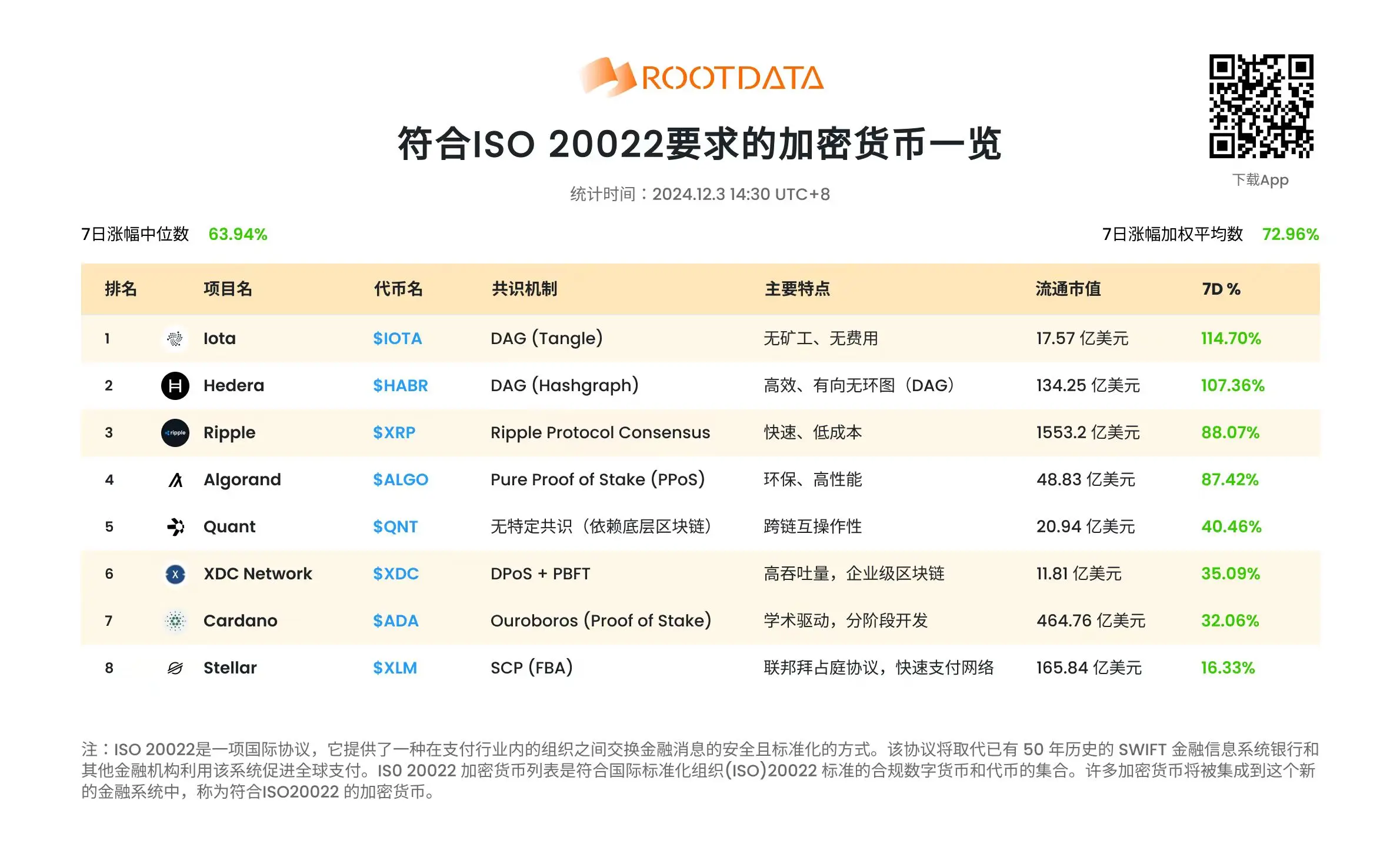
Task: Click the 流通市值 column header
Action: (x=1068, y=289)
